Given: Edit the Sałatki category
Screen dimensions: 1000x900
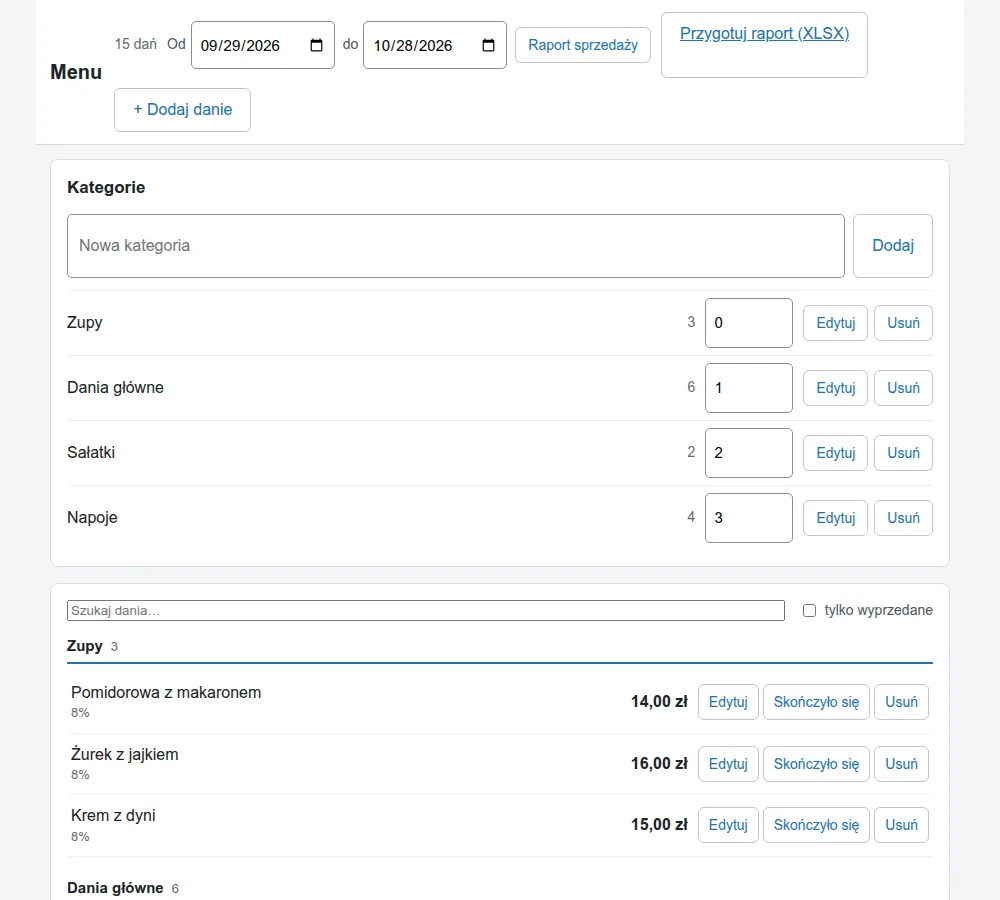Looking at the screenshot, I should [835, 453].
